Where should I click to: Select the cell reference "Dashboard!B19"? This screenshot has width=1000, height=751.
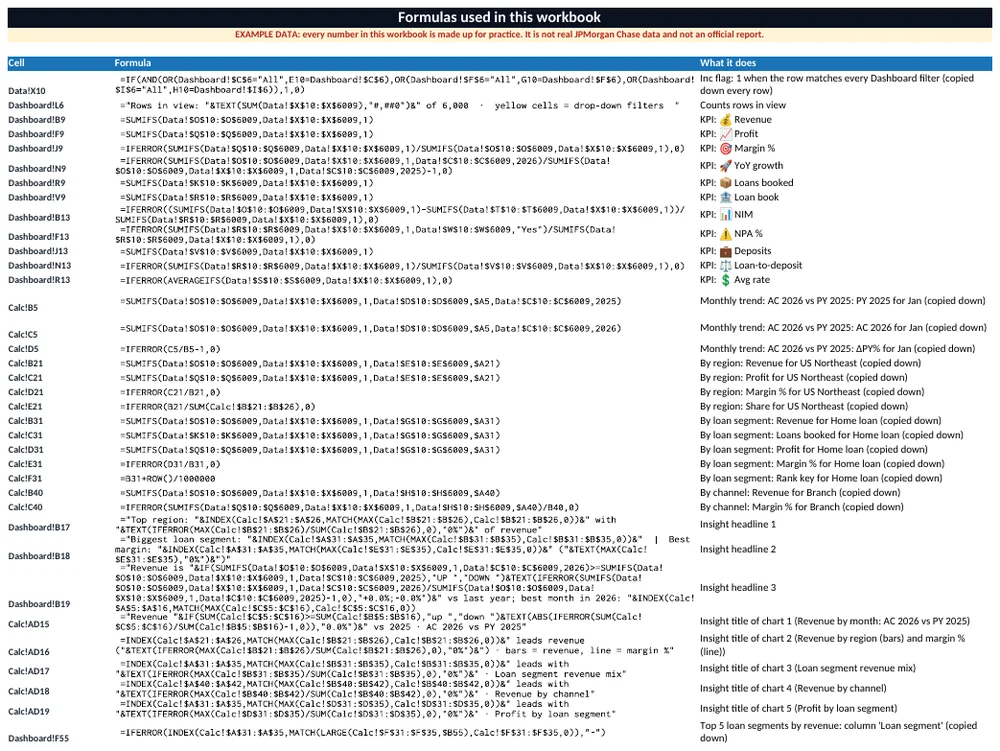[x=39, y=604]
